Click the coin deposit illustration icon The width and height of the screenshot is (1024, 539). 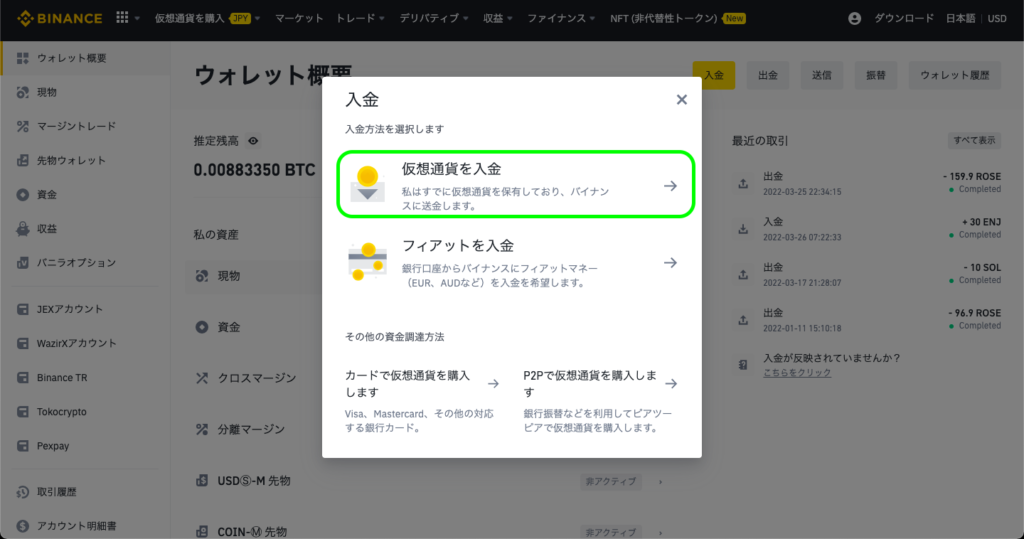[x=368, y=184]
